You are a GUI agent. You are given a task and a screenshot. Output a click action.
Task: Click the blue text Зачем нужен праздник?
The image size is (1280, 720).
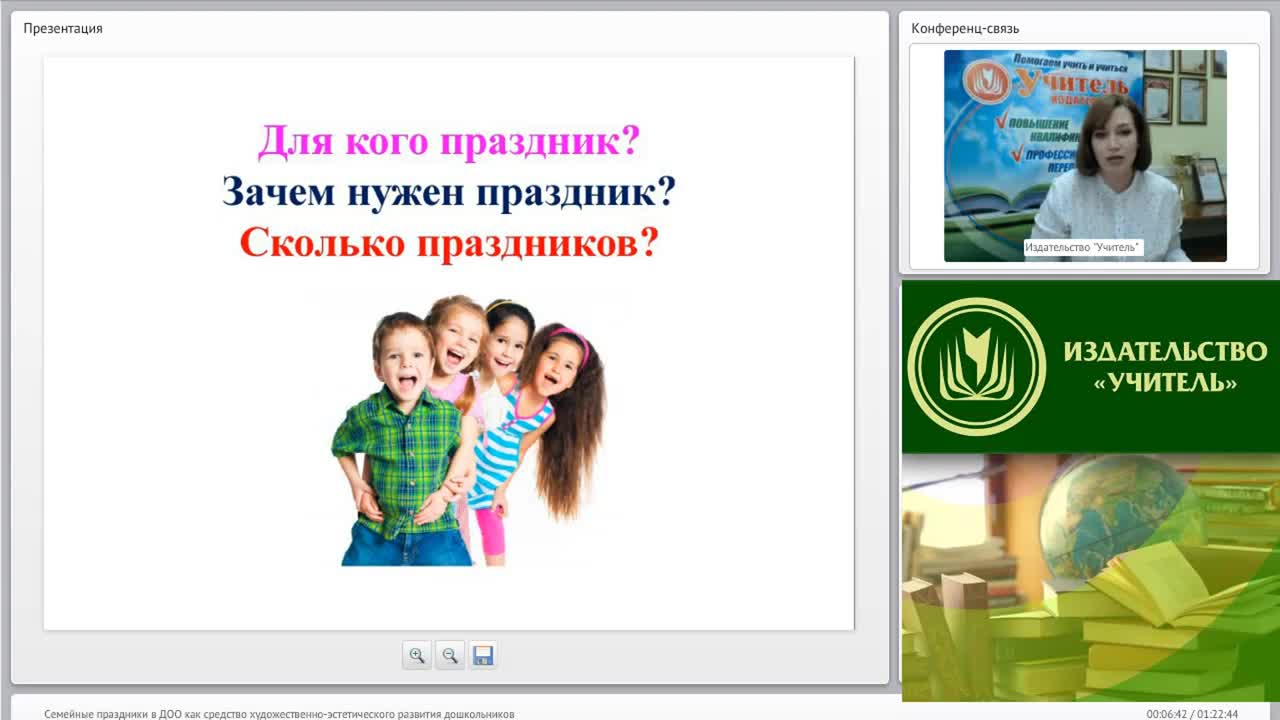(x=449, y=191)
